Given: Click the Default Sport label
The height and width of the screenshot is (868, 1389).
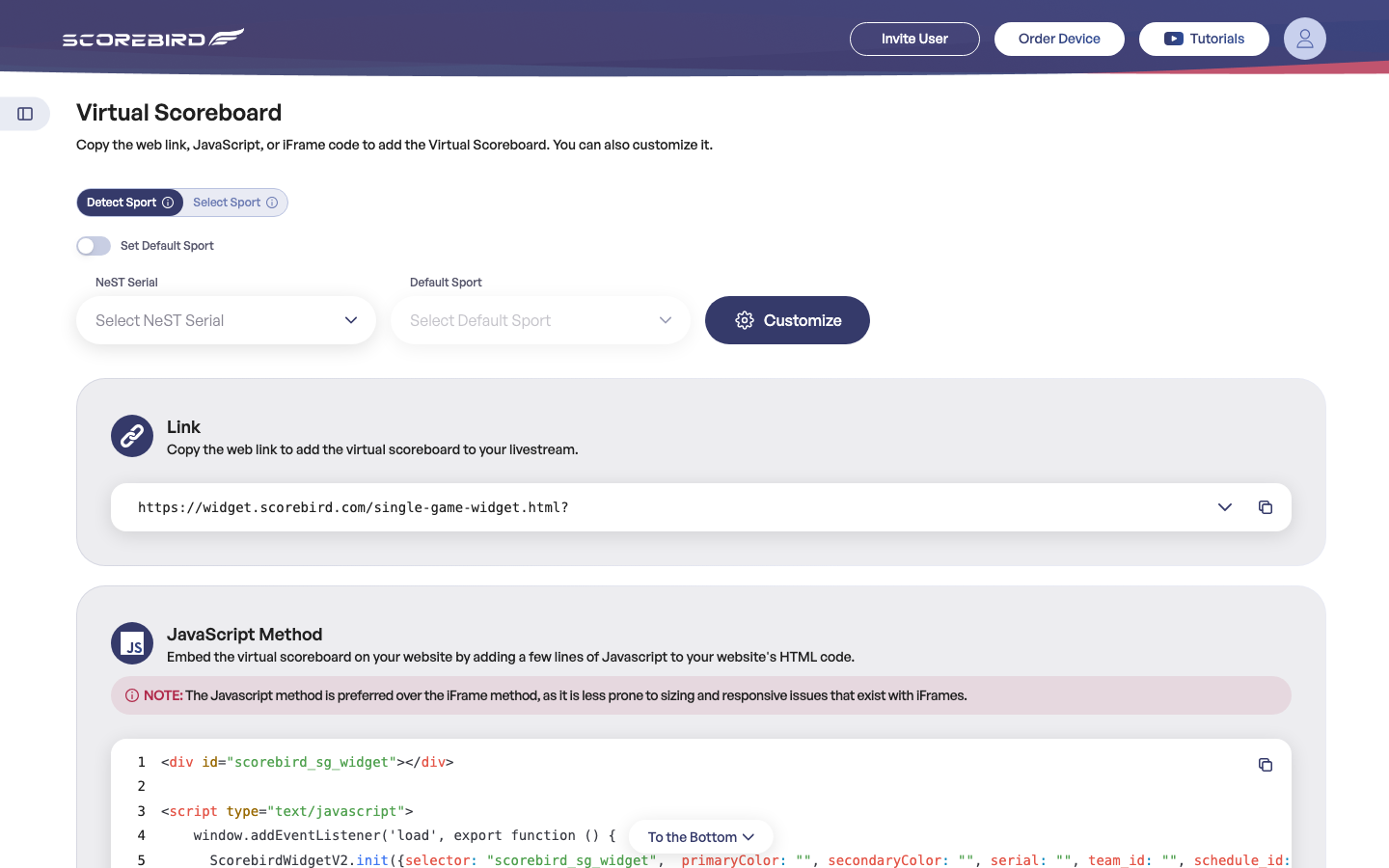Looking at the screenshot, I should (446, 283).
